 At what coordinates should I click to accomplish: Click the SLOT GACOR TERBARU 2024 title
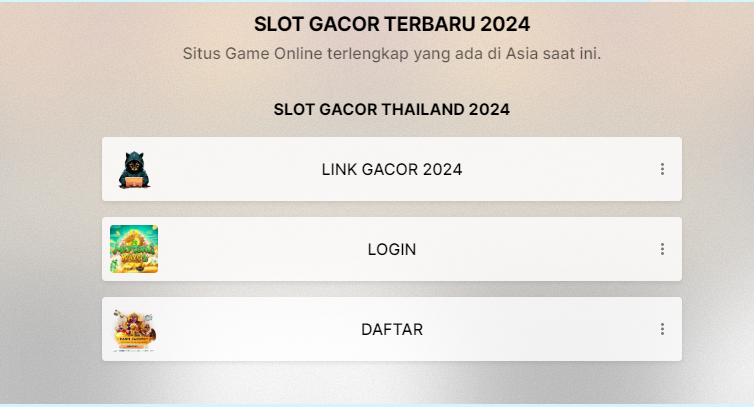392,24
